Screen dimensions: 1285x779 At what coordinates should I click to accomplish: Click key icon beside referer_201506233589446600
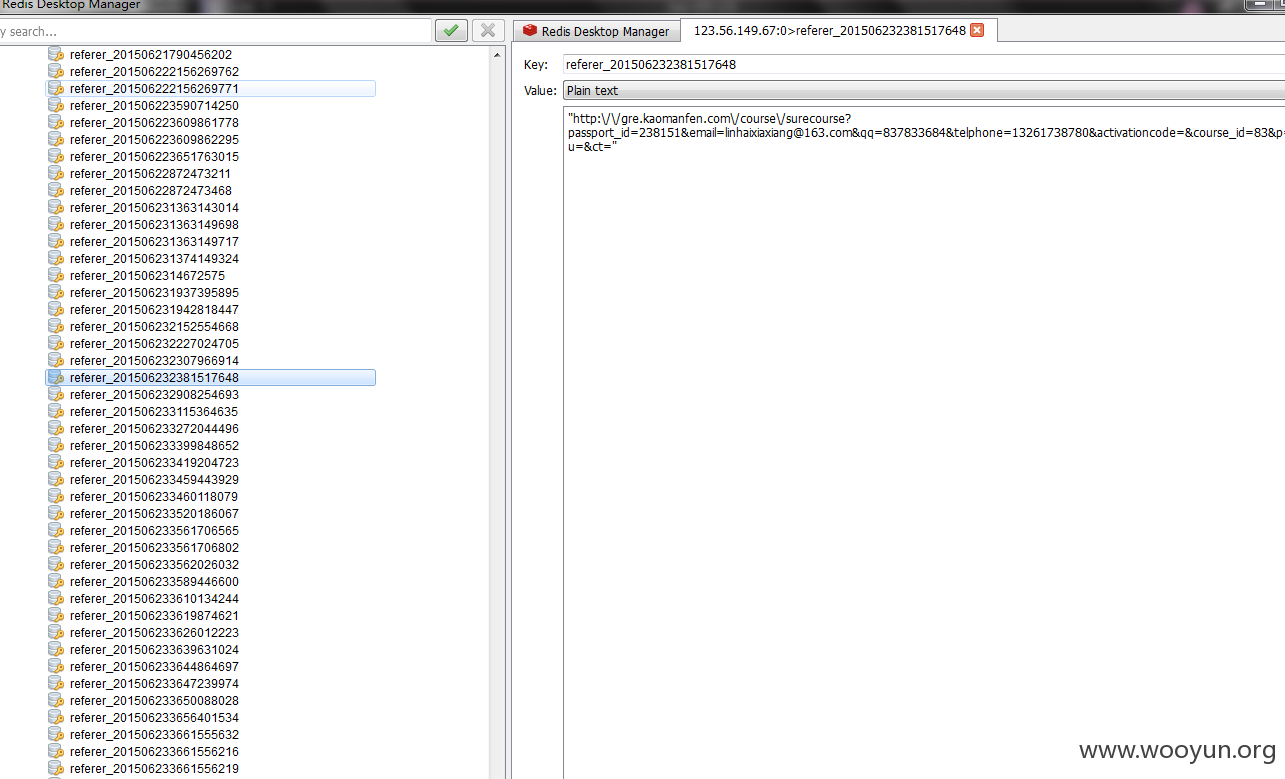pos(56,582)
